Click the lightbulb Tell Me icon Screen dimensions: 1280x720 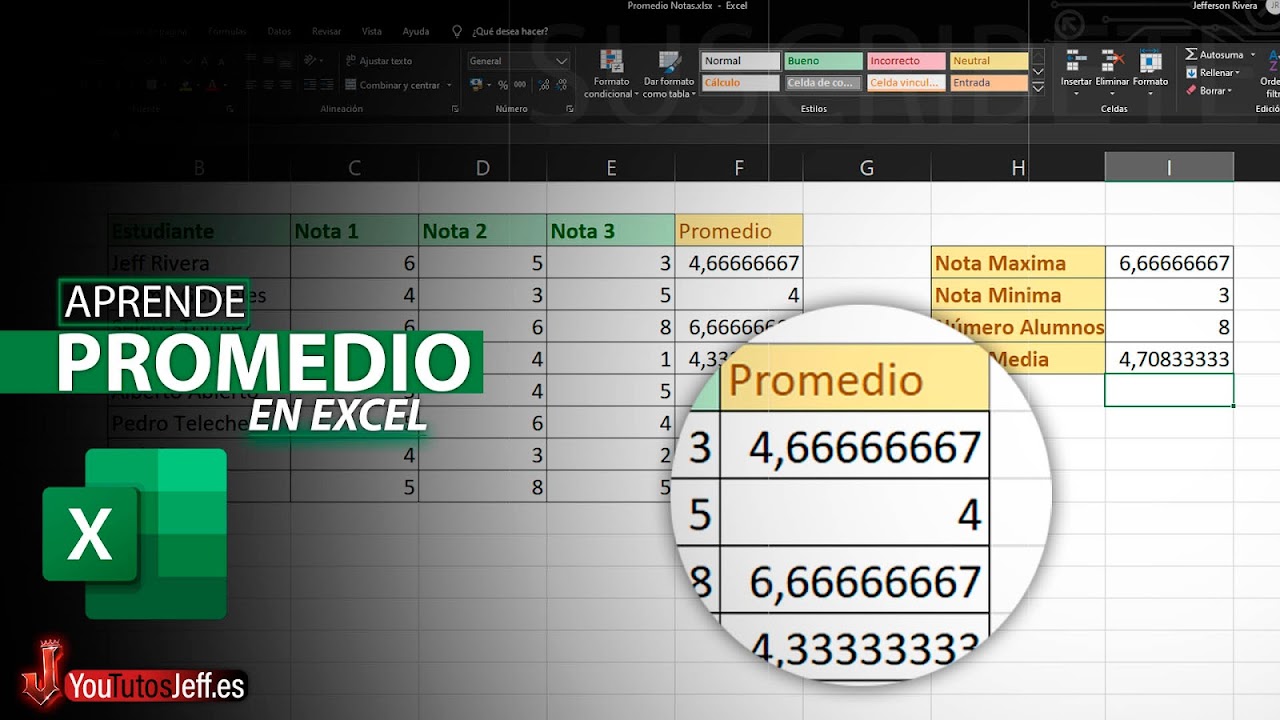tap(457, 31)
